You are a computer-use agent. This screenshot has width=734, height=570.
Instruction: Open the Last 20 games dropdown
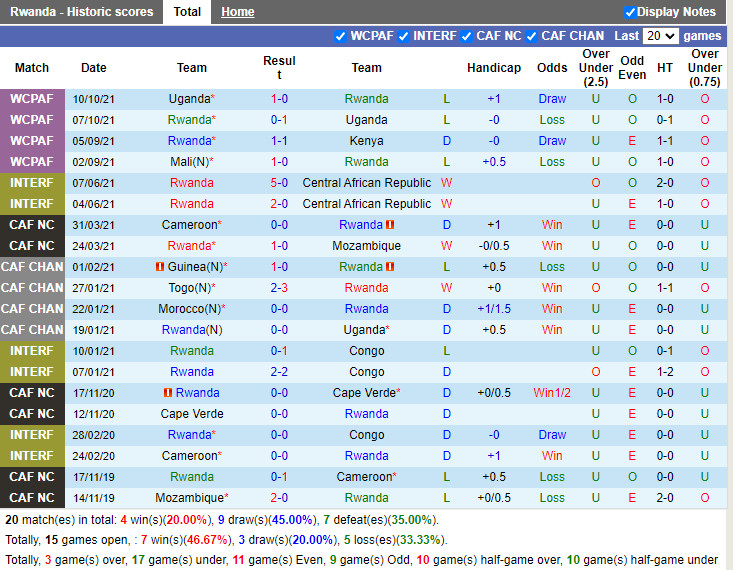click(x=661, y=36)
